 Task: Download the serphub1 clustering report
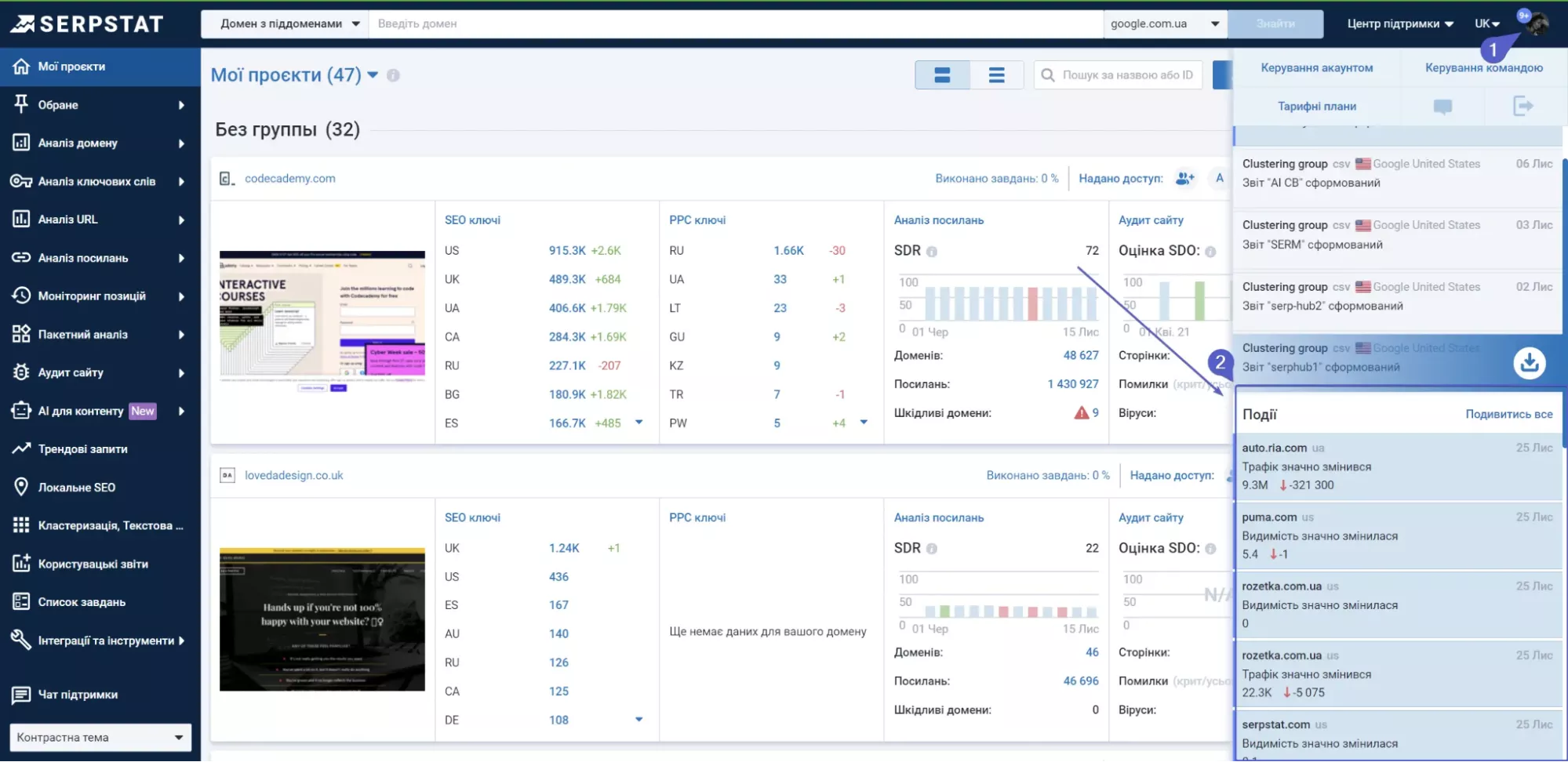[1529, 363]
